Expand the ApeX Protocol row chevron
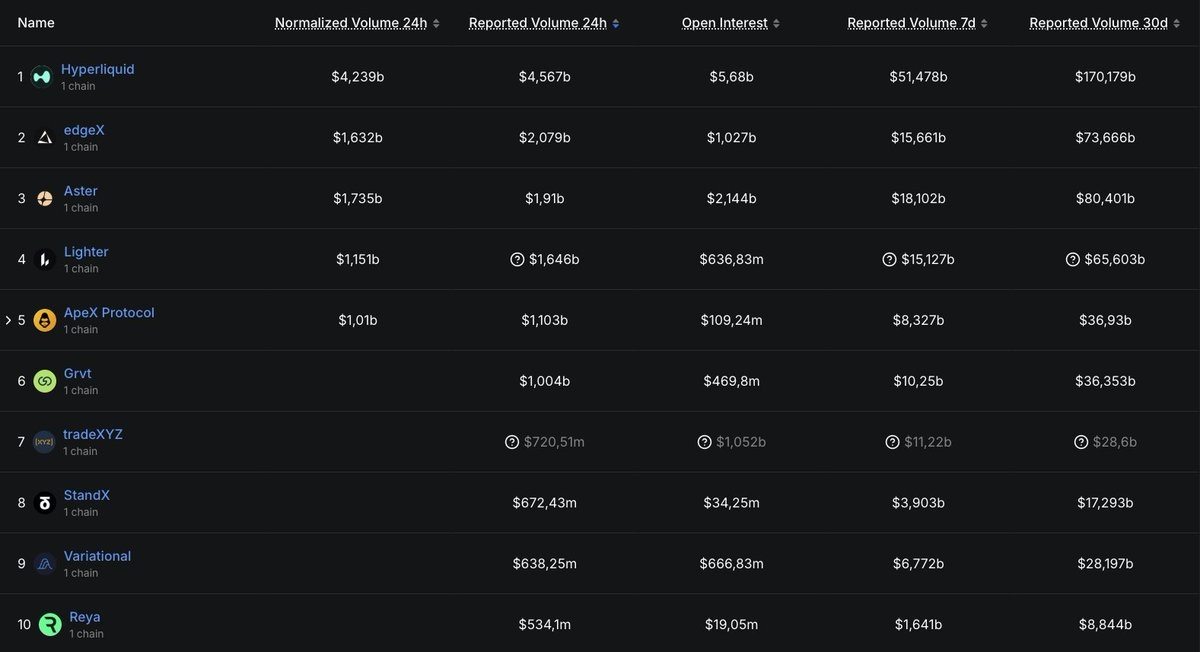The width and height of the screenshot is (1200, 652). [8, 320]
